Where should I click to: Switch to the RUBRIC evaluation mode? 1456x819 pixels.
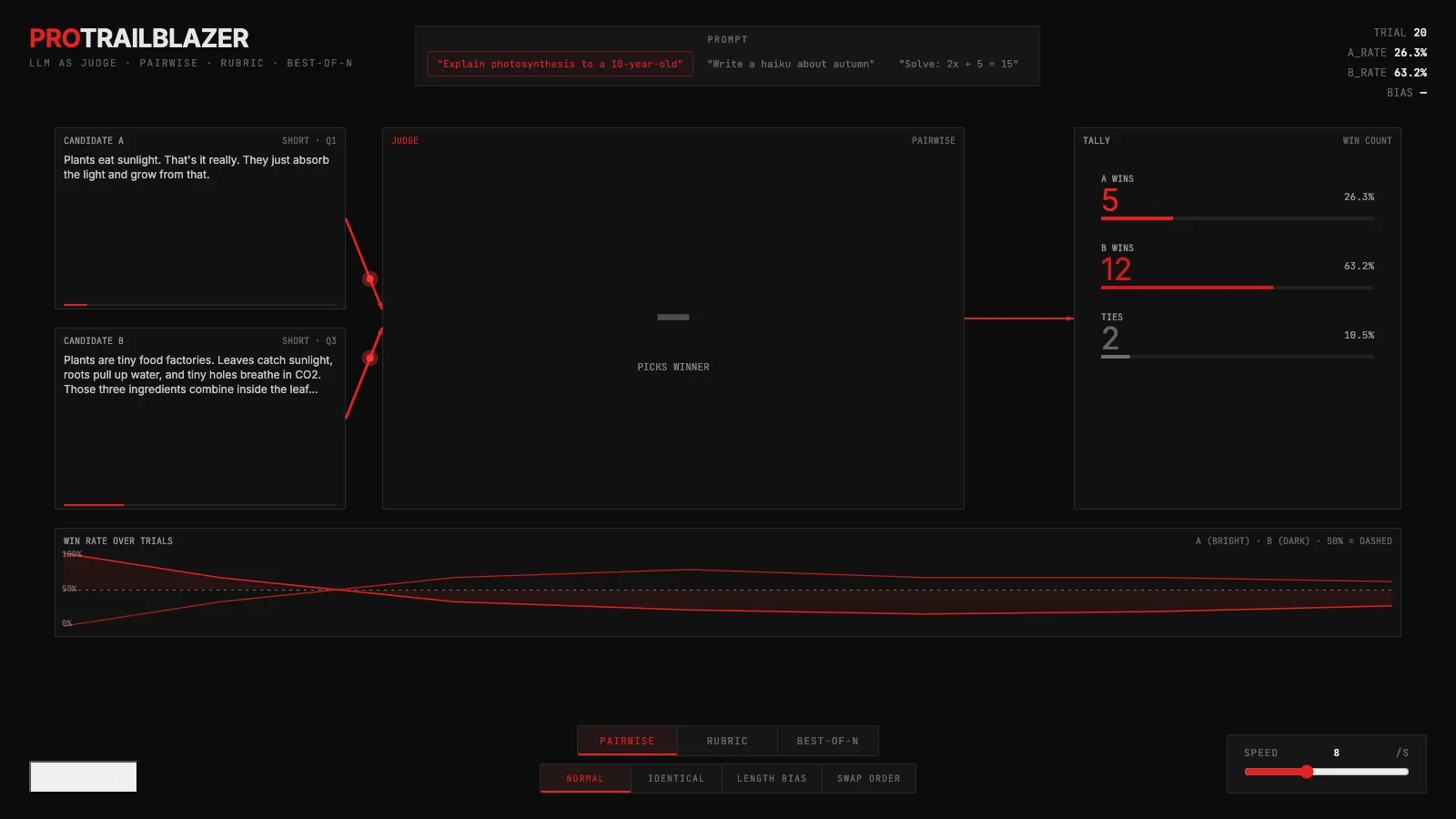(x=727, y=740)
